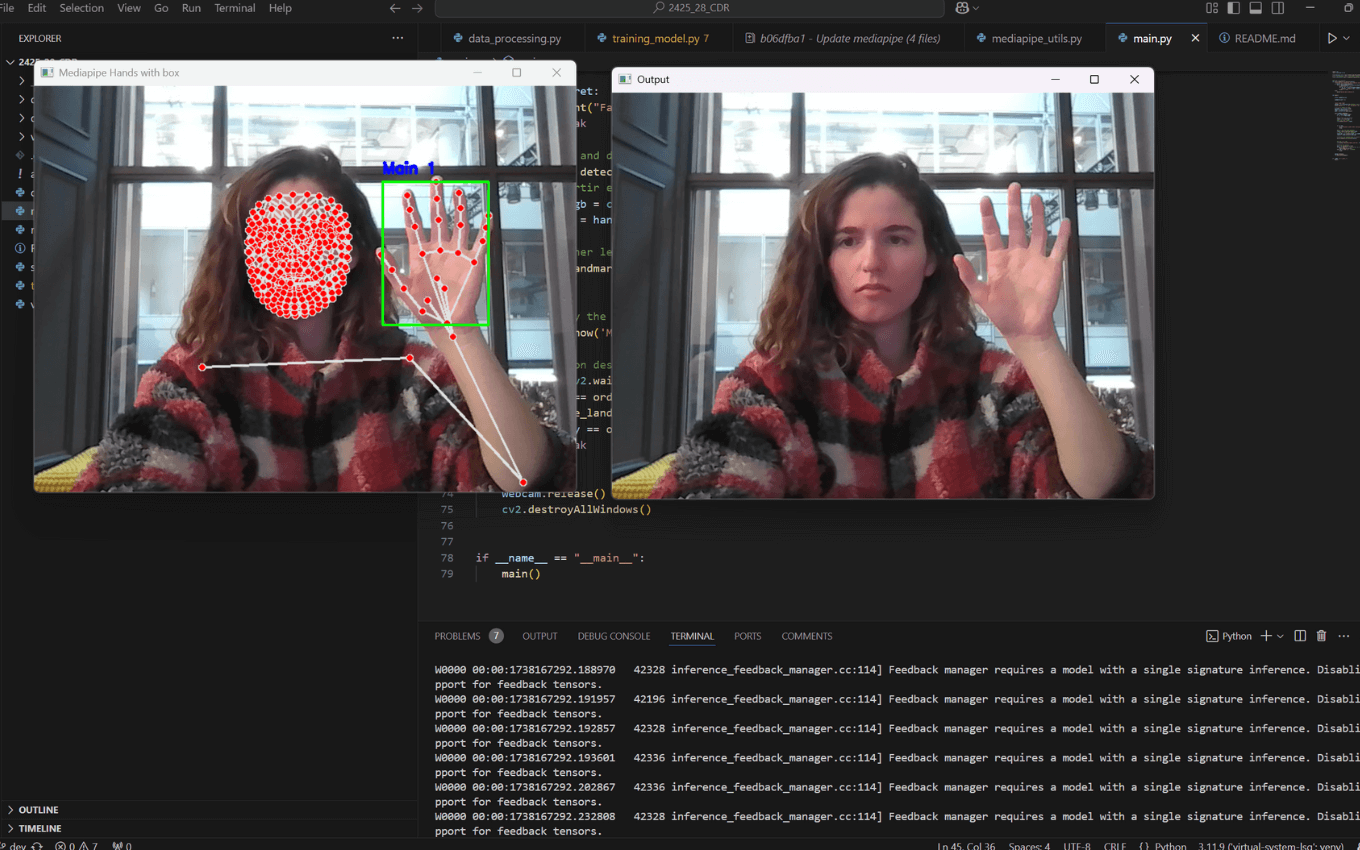Open terminal panel more actions ellipsis

click(1344, 636)
